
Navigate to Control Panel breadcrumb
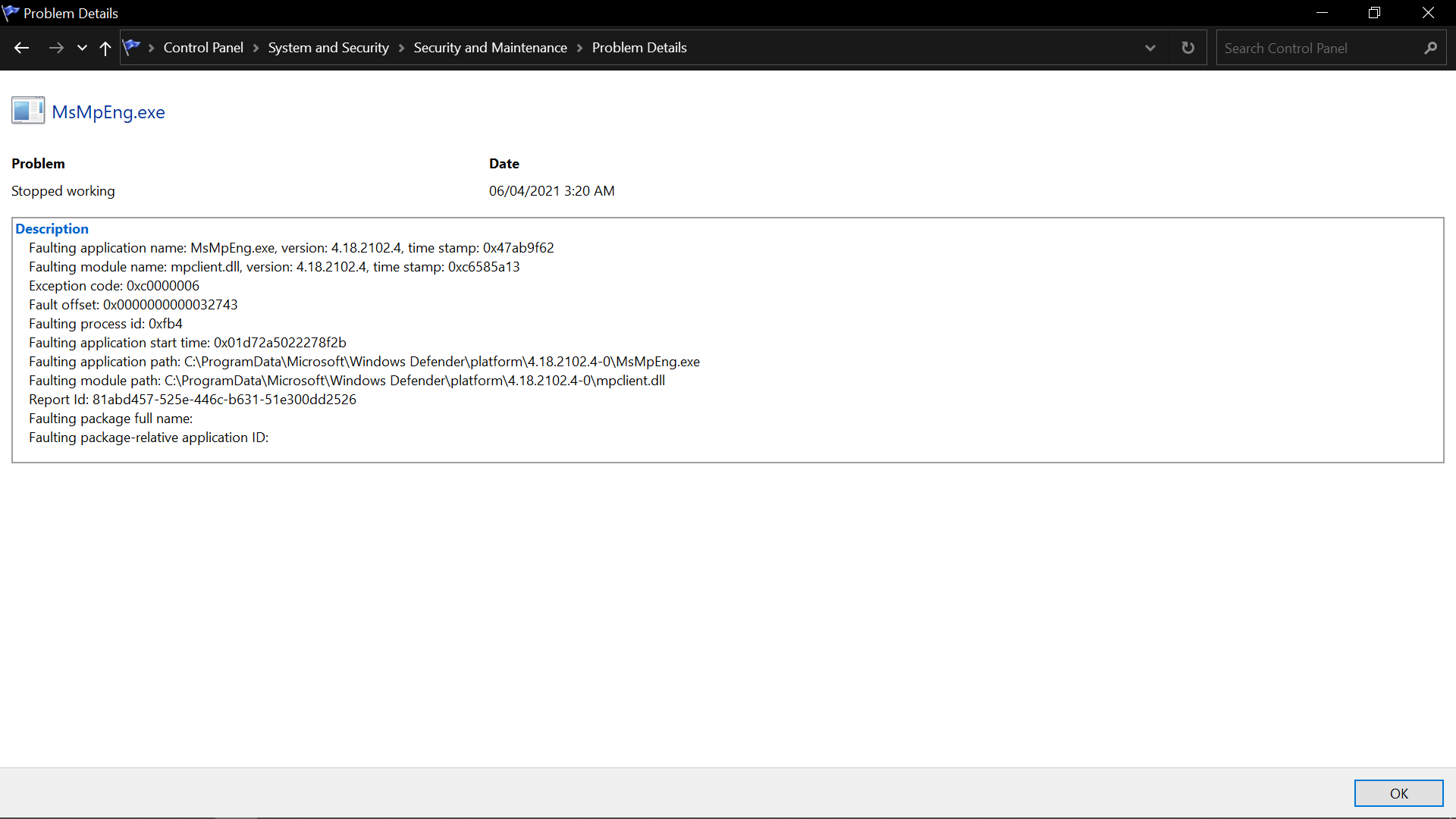coord(203,48)
